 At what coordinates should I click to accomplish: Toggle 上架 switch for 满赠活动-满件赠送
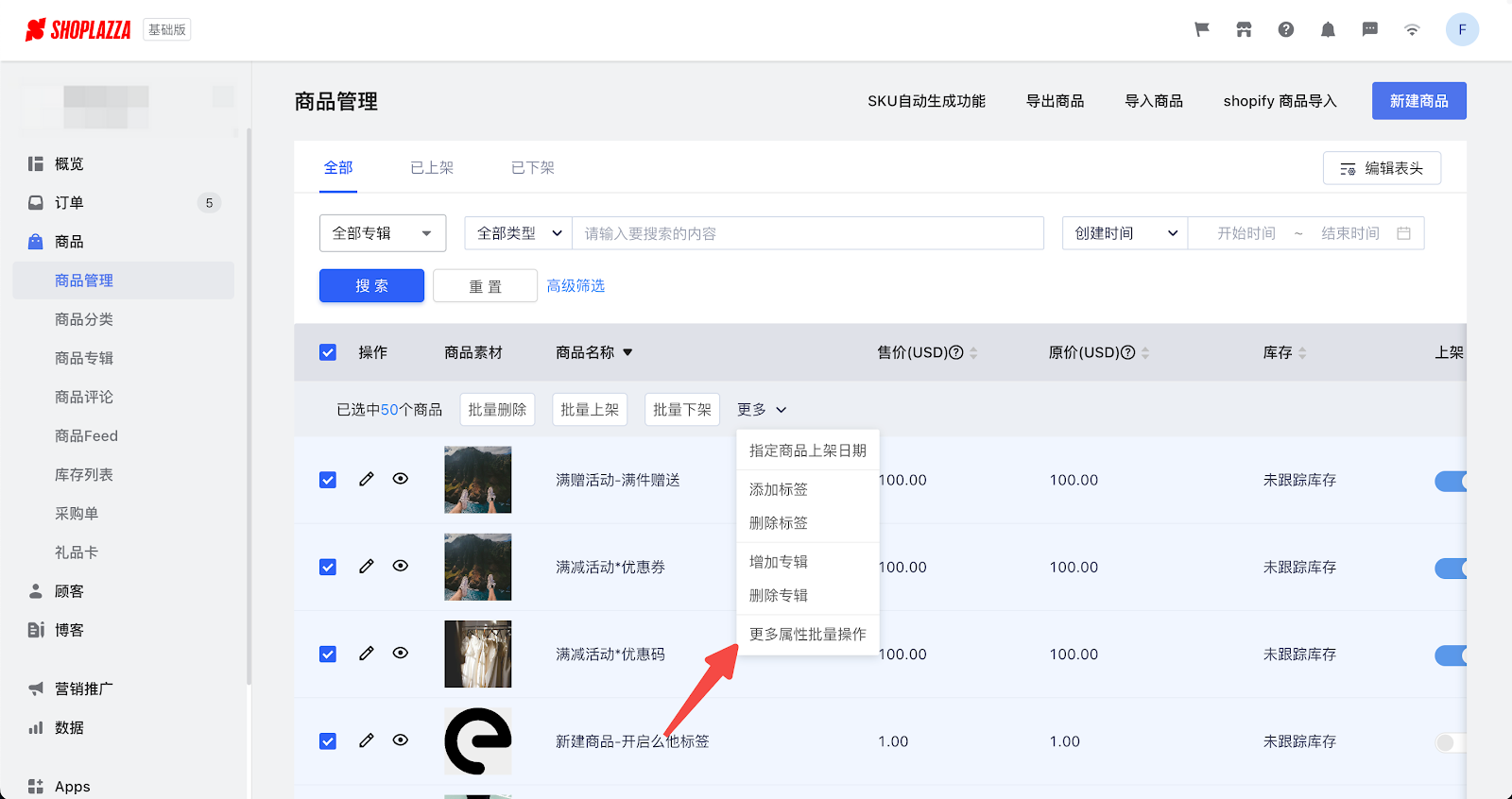[1451, 481]
